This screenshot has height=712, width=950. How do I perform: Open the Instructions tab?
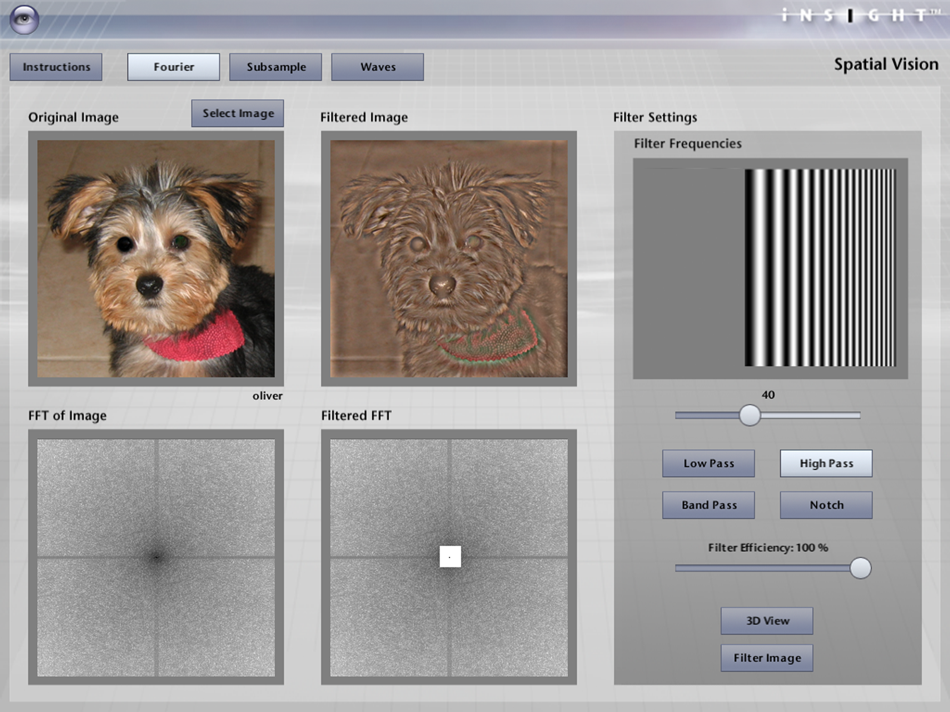tap(56, 67)
